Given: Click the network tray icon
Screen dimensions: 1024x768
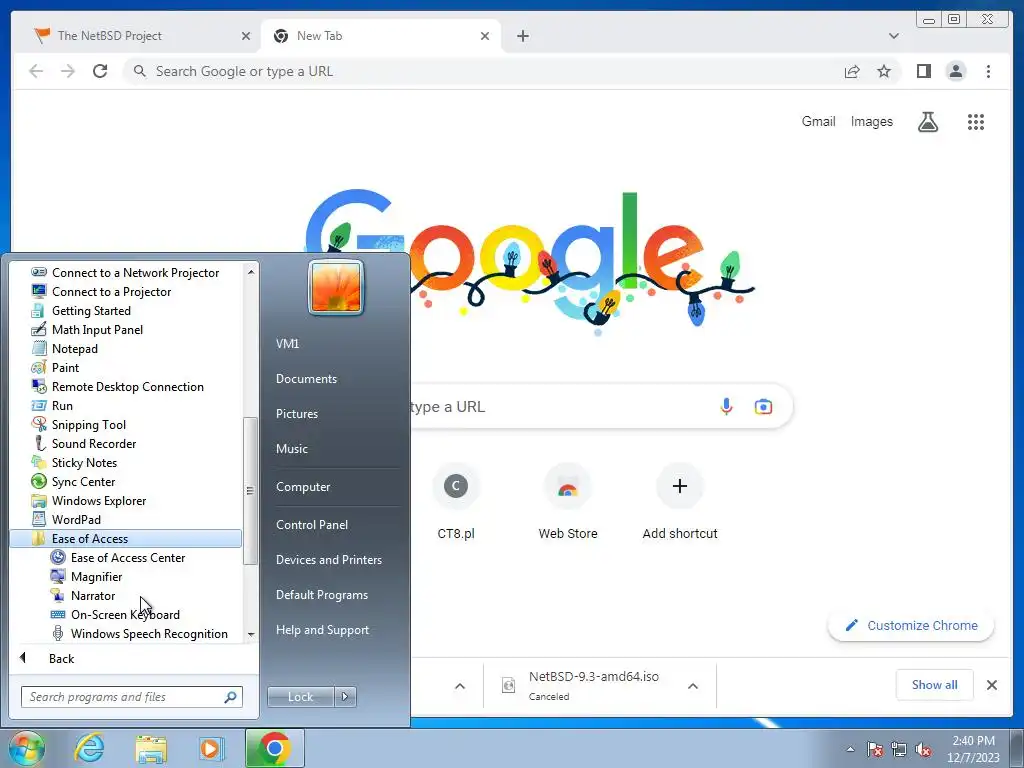Looking at the screenshot, I should tap(899, 750).
